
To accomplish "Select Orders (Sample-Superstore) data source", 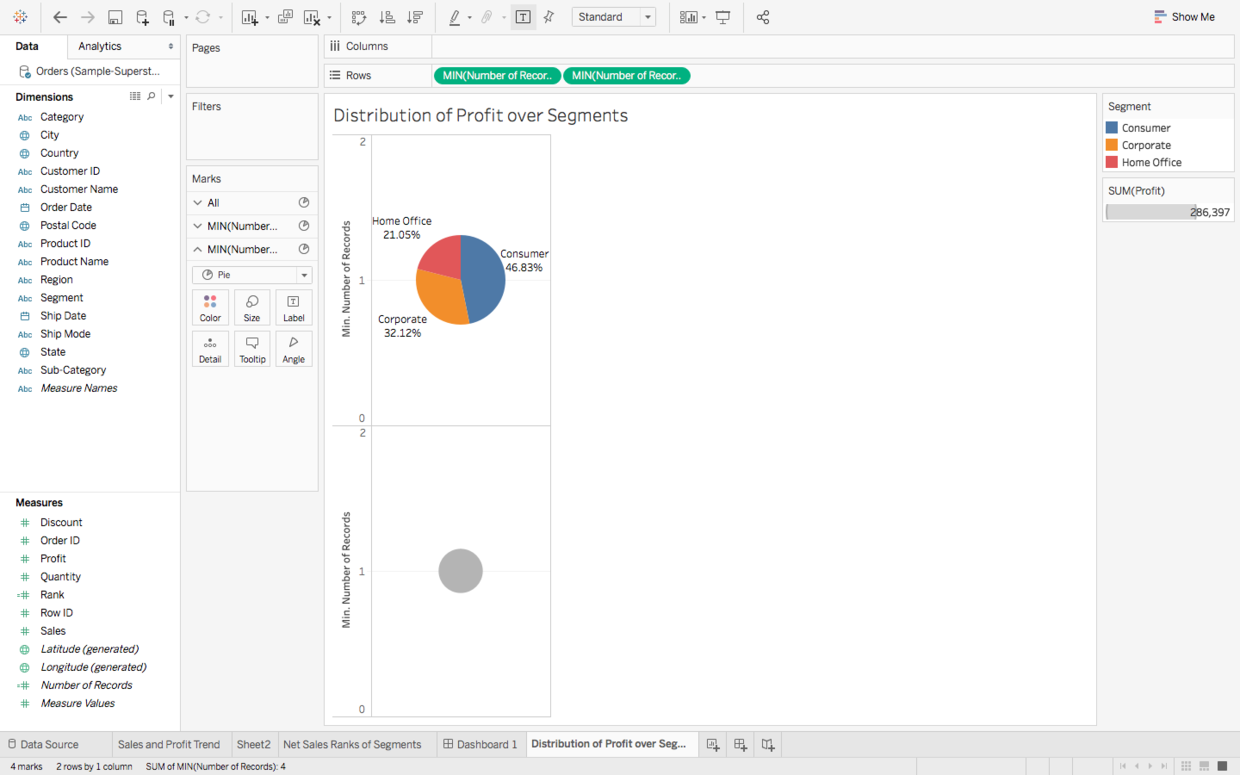I will pyautogui.click(x=89, y=71).
